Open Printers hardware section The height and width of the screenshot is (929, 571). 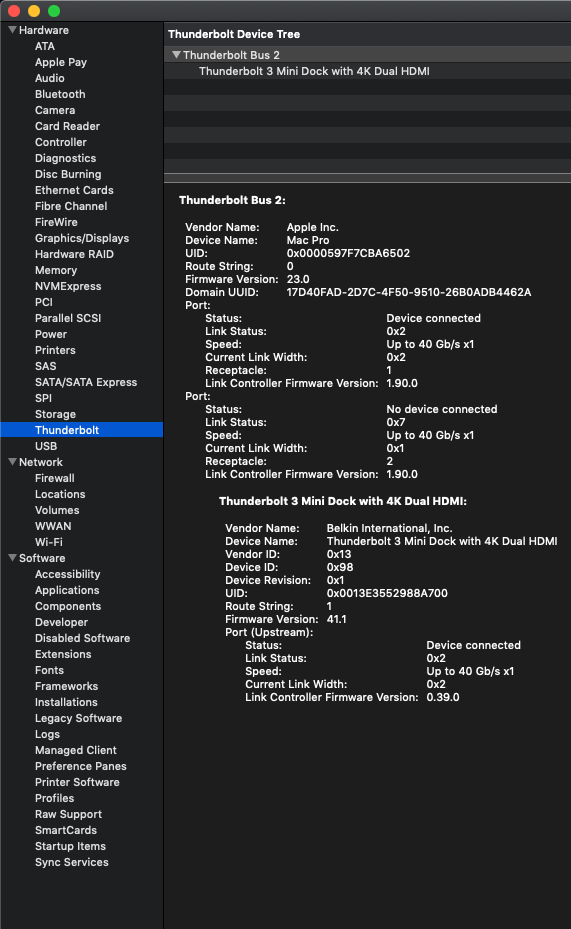click(x=55, y=350)
